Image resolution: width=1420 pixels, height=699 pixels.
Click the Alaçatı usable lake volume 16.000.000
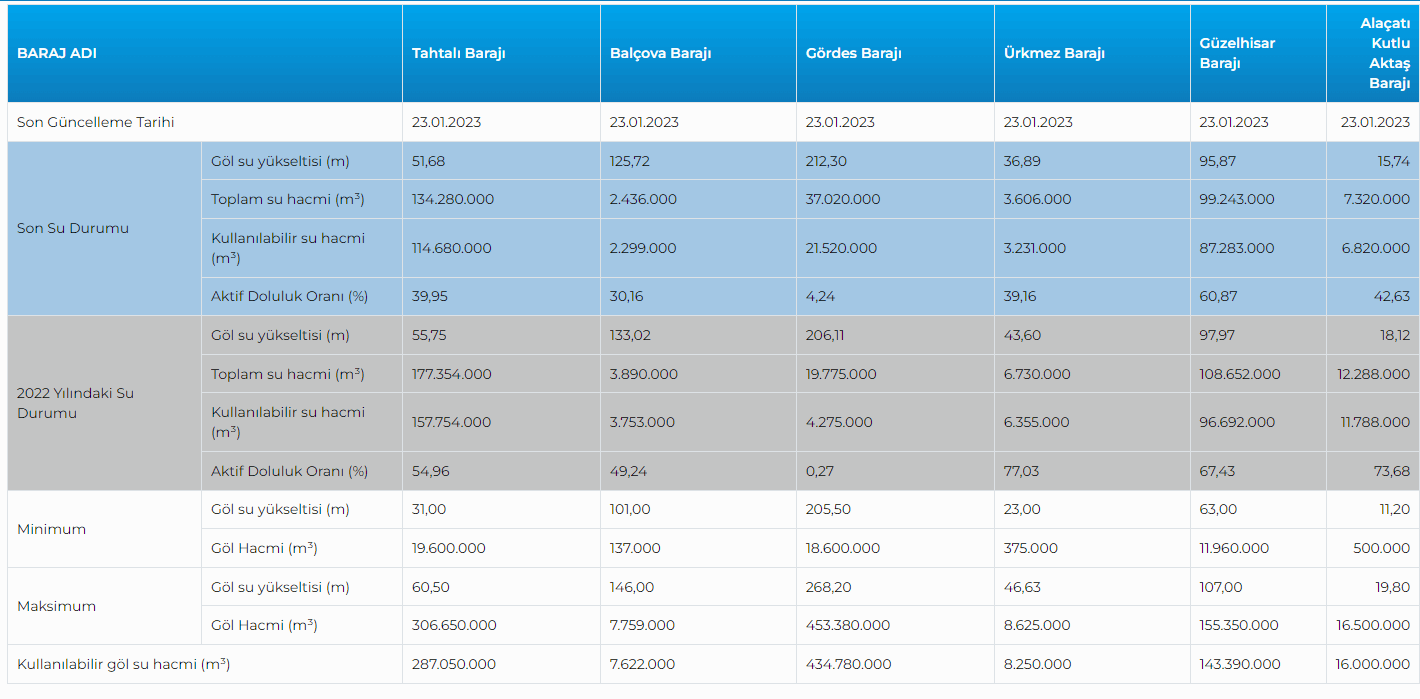tap(1372, 664)
